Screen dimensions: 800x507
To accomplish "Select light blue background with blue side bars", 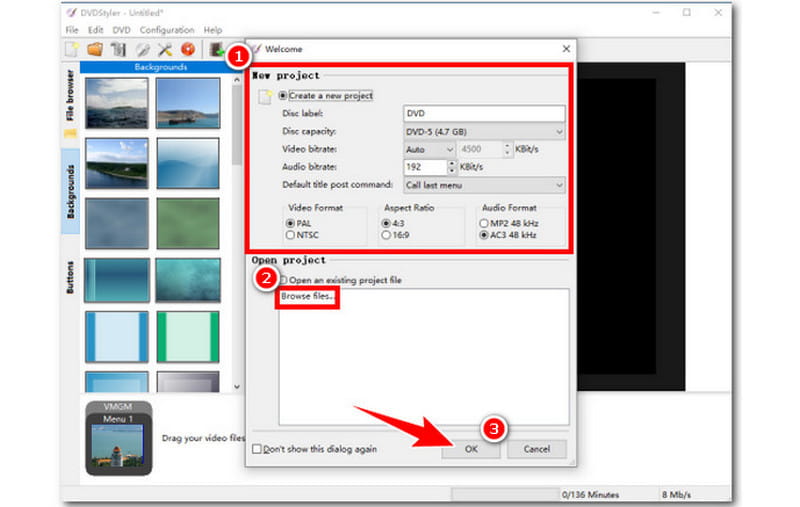I will (117, 337).
